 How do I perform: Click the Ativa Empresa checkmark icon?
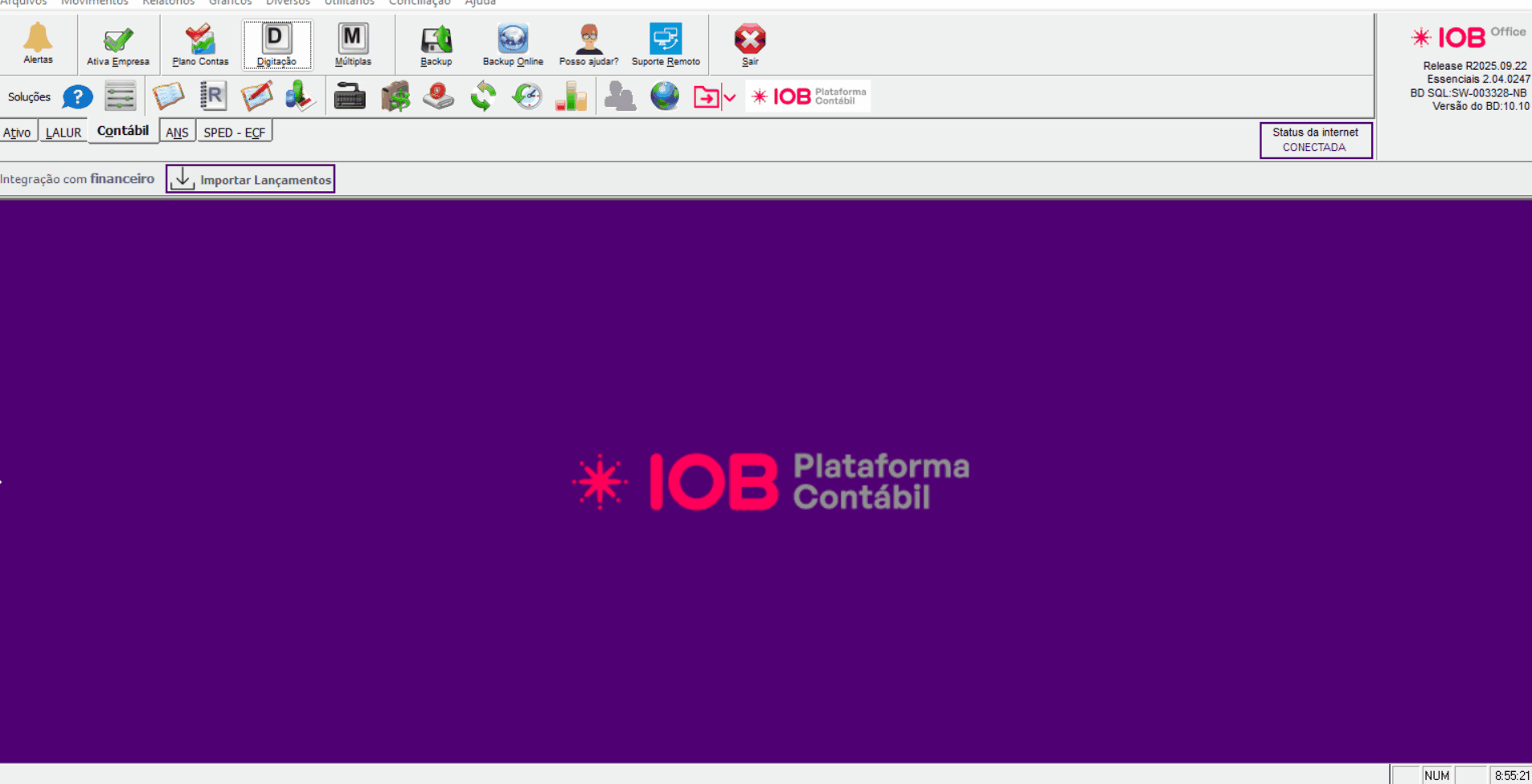point(118,45)
